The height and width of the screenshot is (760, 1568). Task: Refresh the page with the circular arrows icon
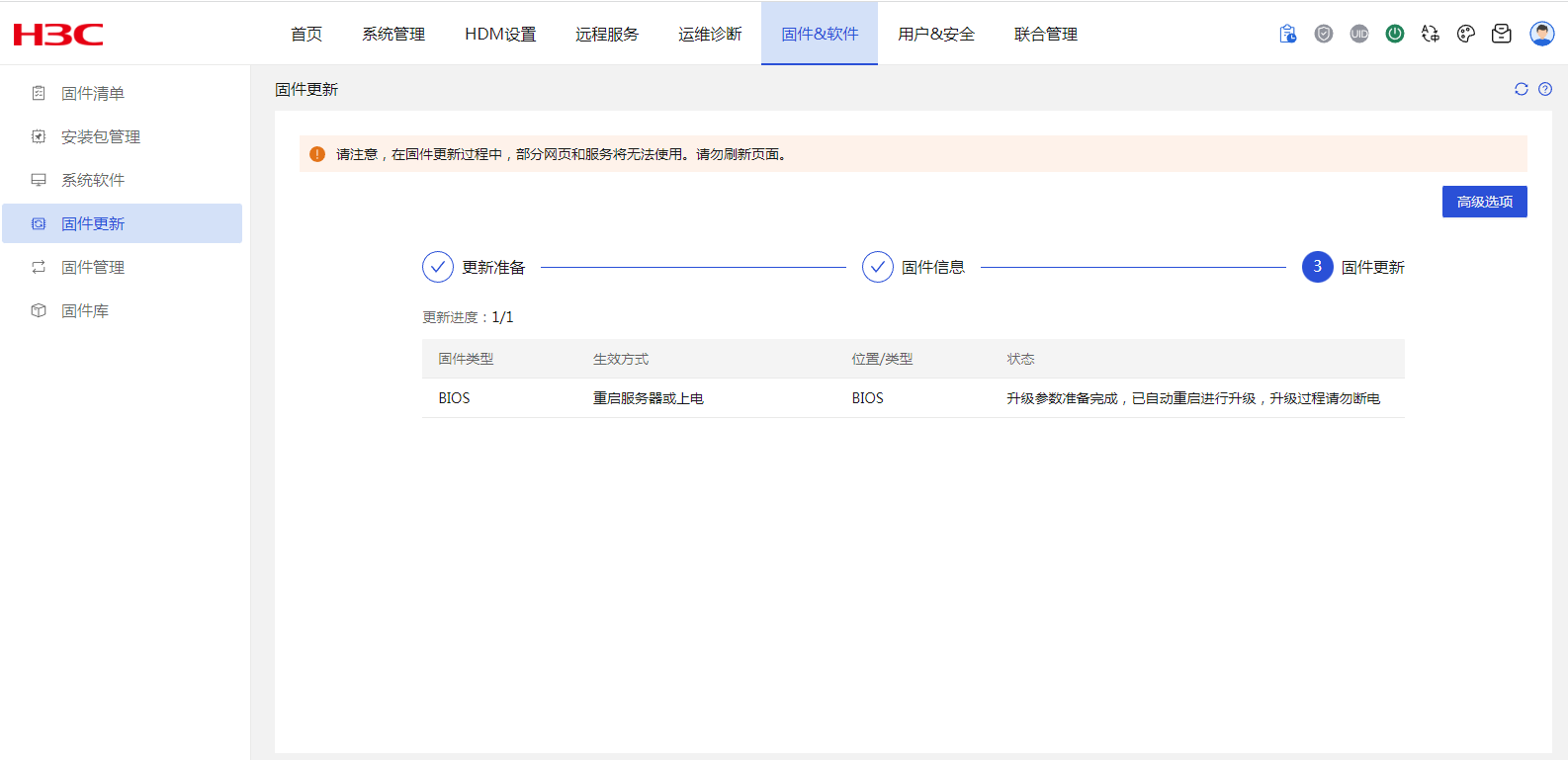(x=1522, y=89)
